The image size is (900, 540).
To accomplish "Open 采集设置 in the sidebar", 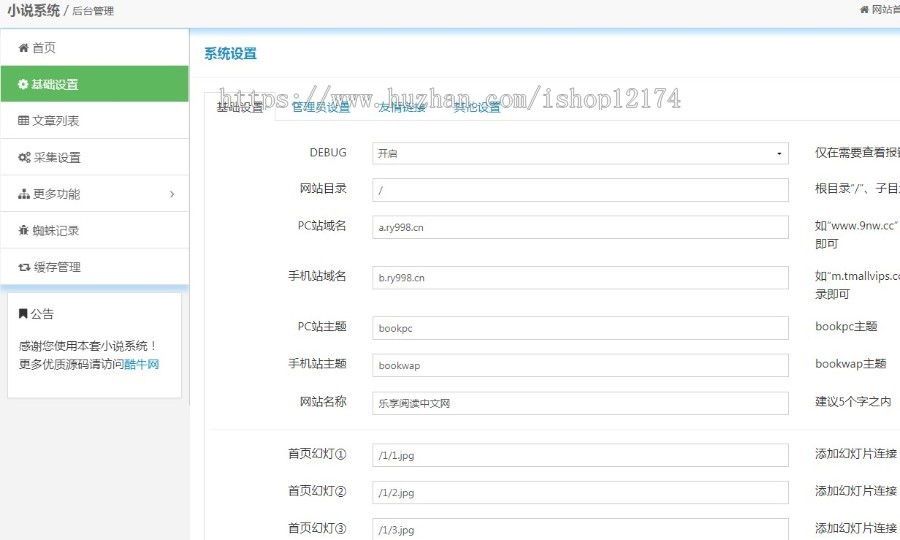I will [x=95, y=157].
